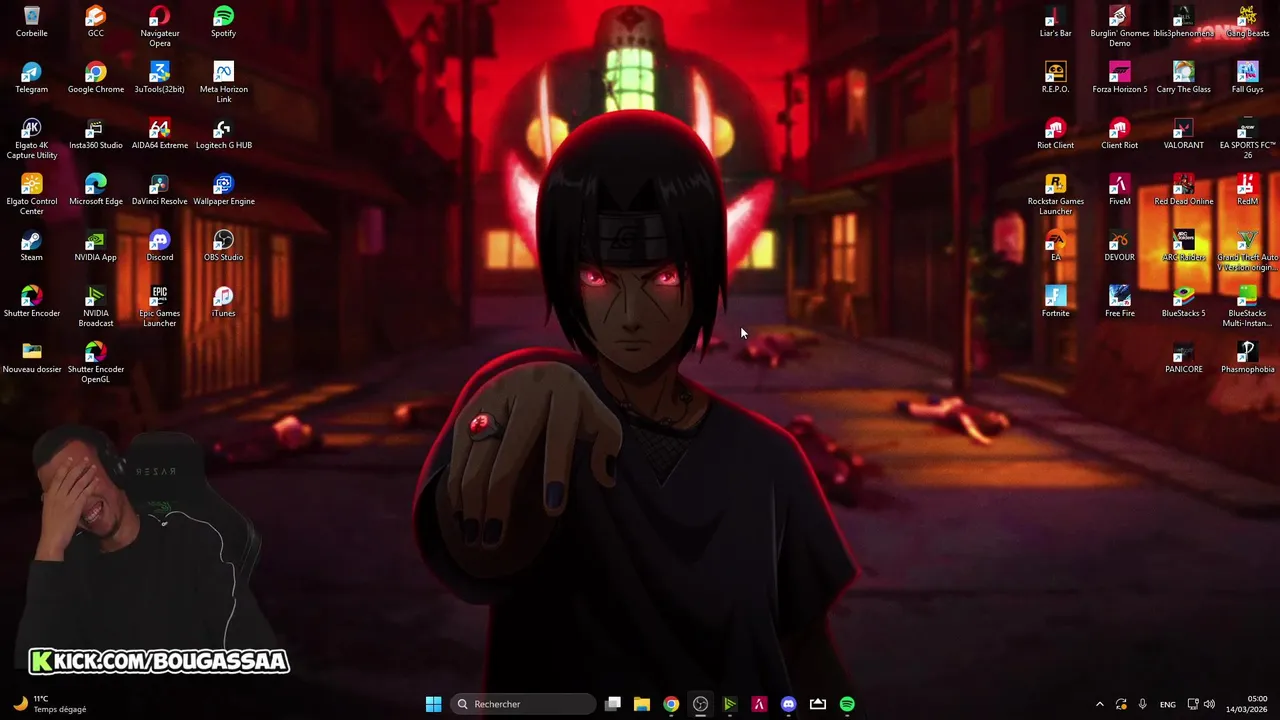1280x720 pixels.
Task: Select the BlueStacks 5 desktop icon
Action: pos(1184,302)
